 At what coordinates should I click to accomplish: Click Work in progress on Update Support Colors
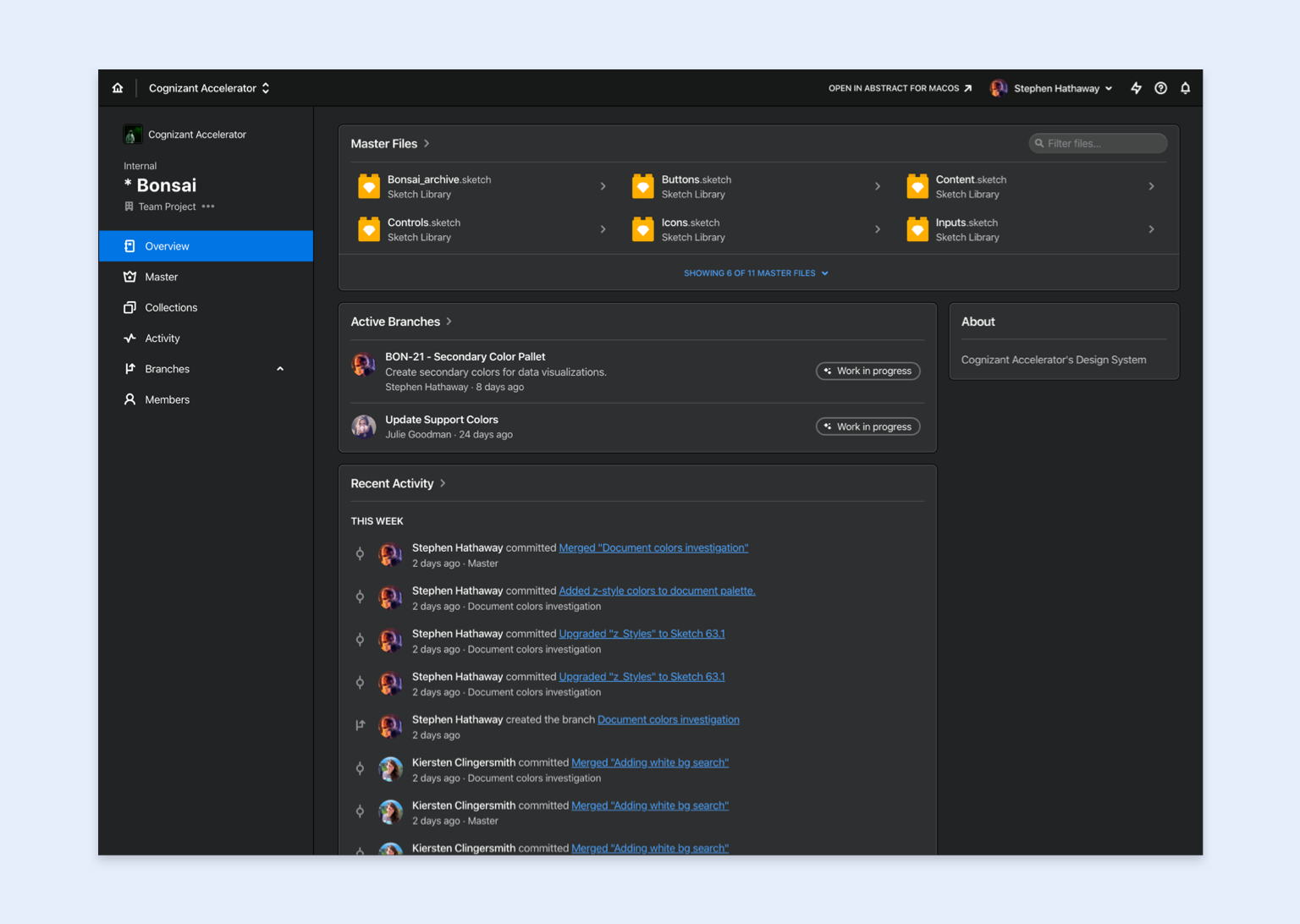click(868, 426)
